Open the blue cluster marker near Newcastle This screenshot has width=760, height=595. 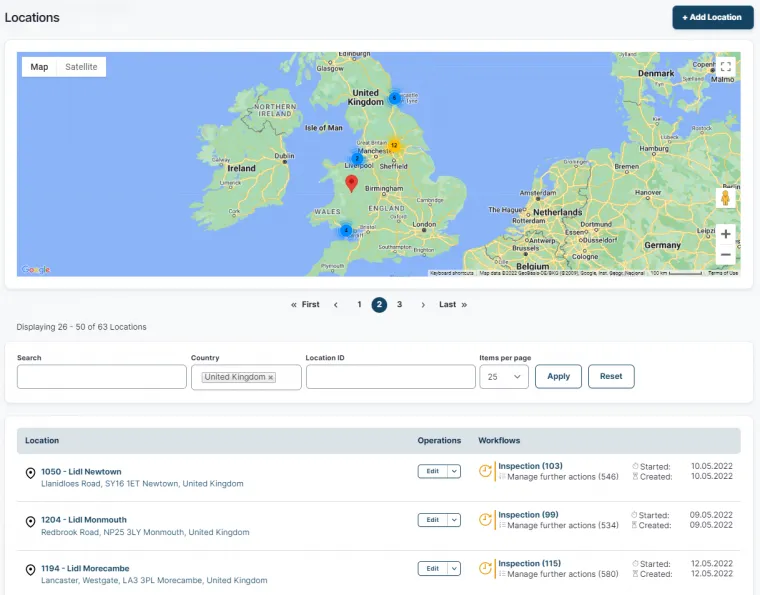(x=395, y=98)
